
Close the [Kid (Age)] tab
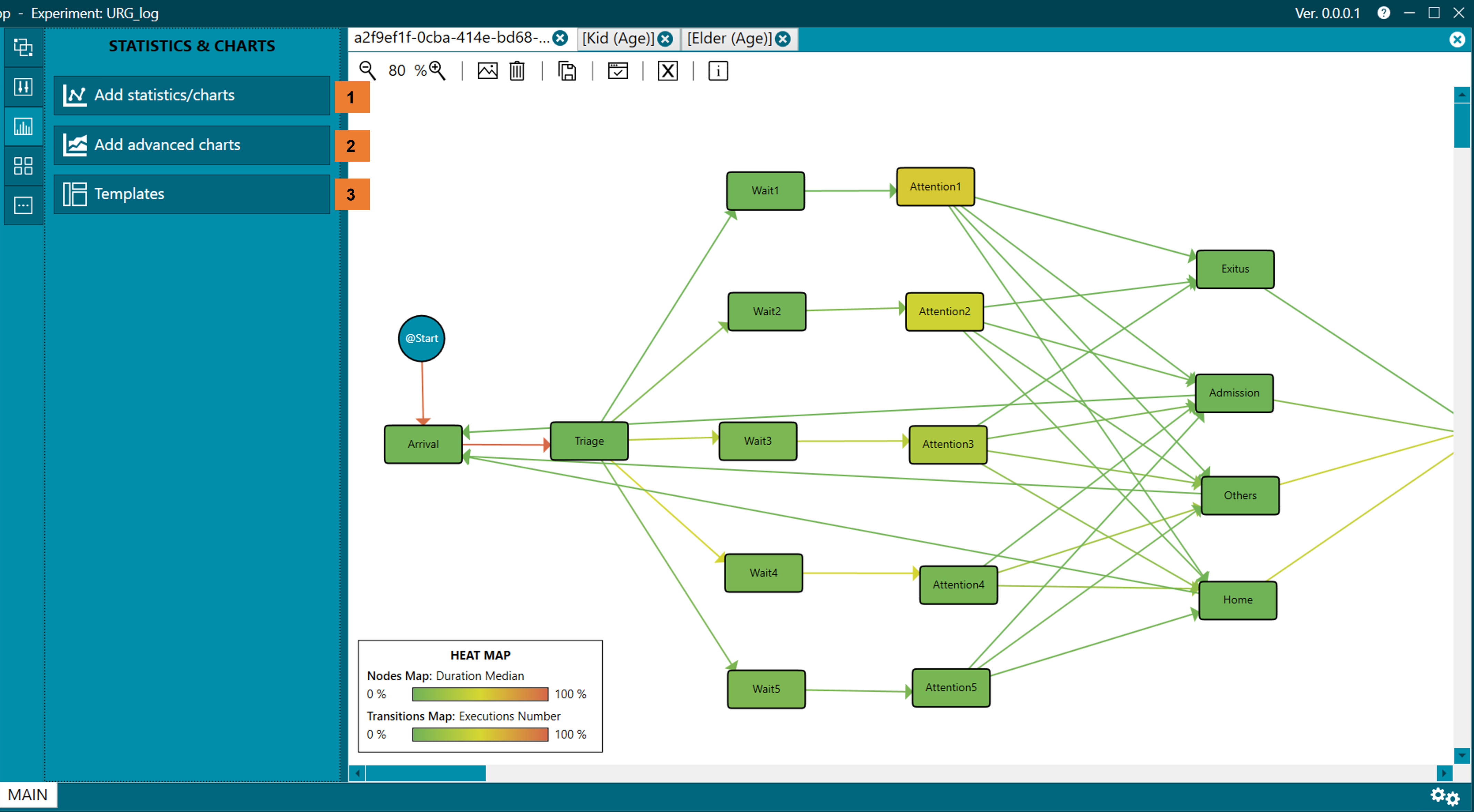pos(666,39)
